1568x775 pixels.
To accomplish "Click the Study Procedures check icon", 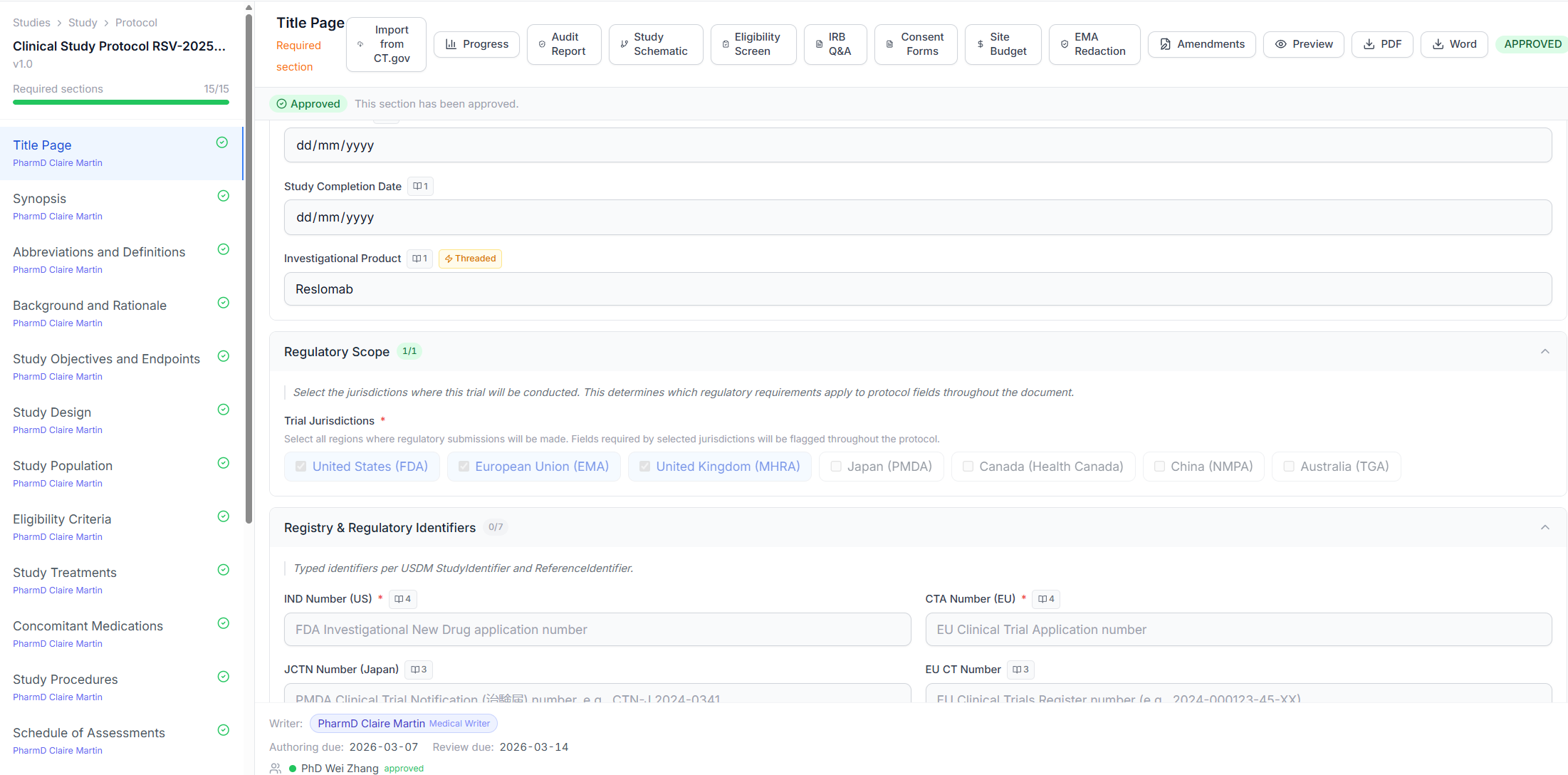I will 223,677.
